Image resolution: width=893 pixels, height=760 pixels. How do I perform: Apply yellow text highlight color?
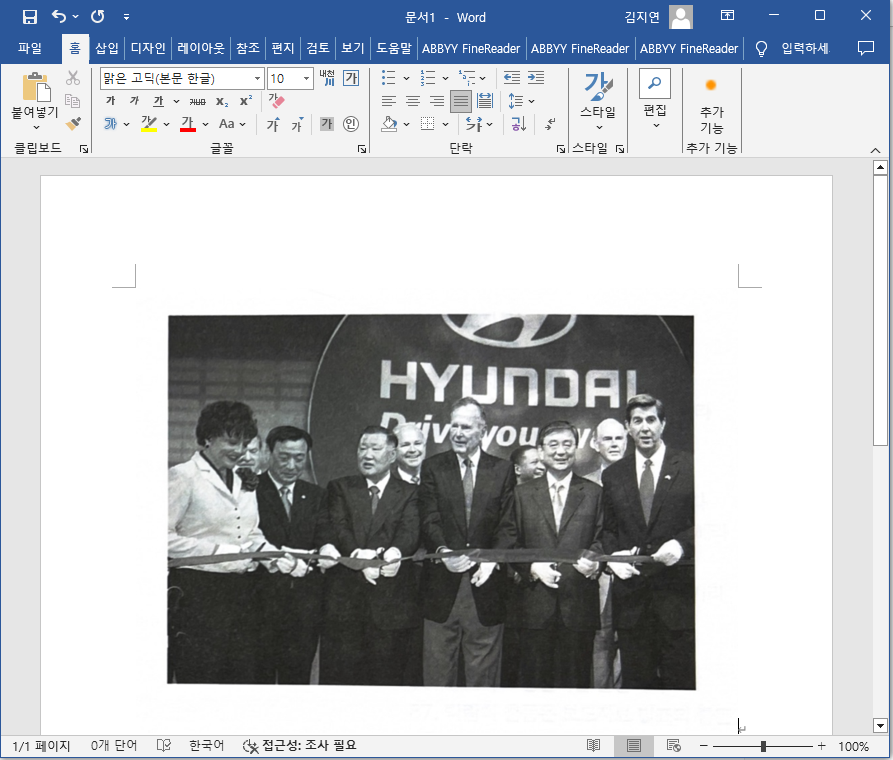click(149, 124)
